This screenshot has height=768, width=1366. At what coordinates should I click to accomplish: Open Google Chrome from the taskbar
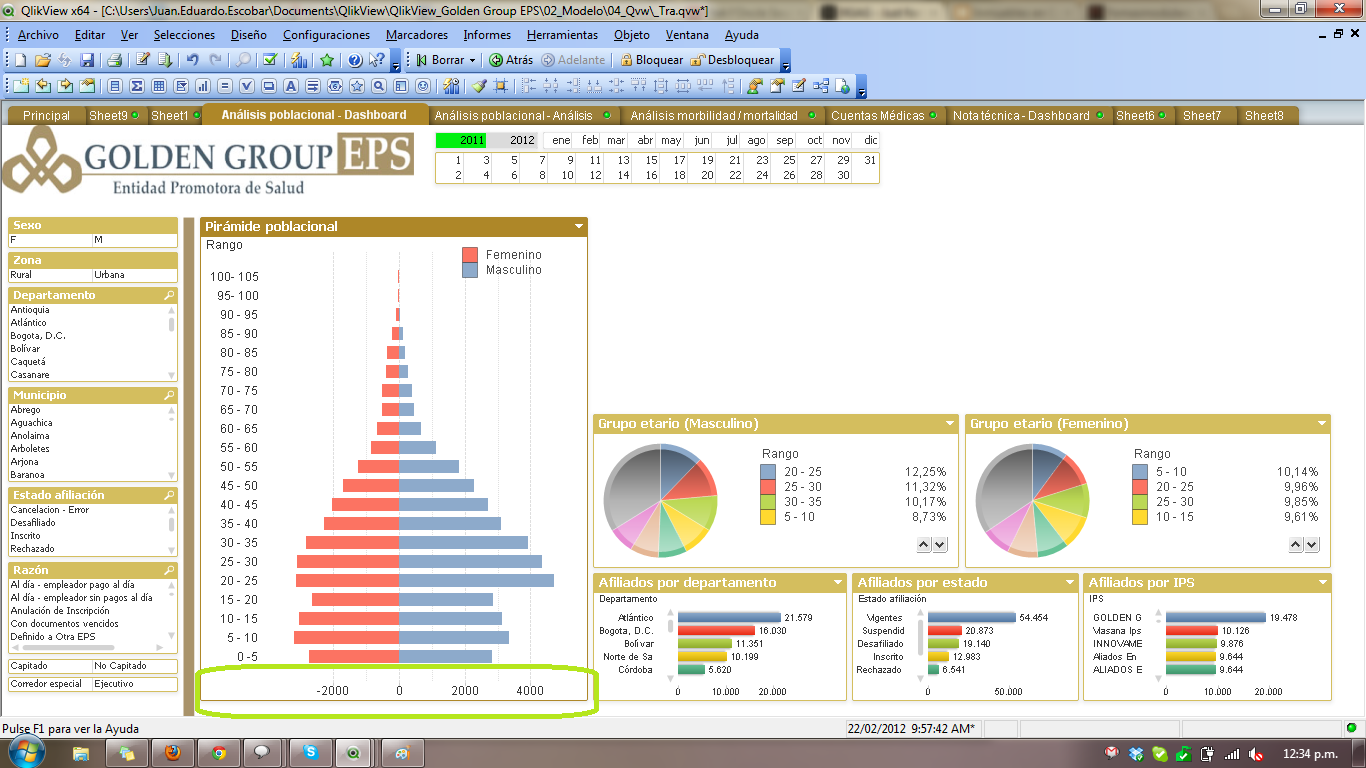(x=218, y=752)
